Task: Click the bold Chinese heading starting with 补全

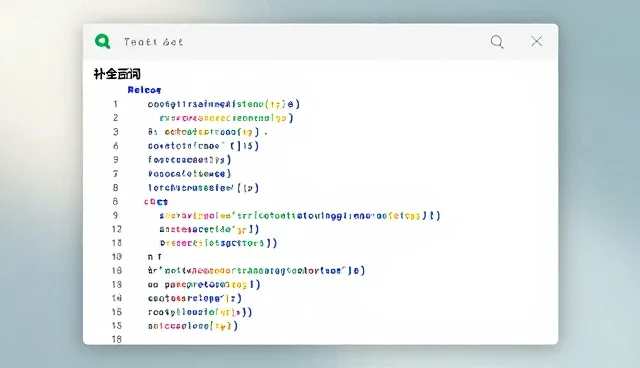Action: (x=117, y=74)
